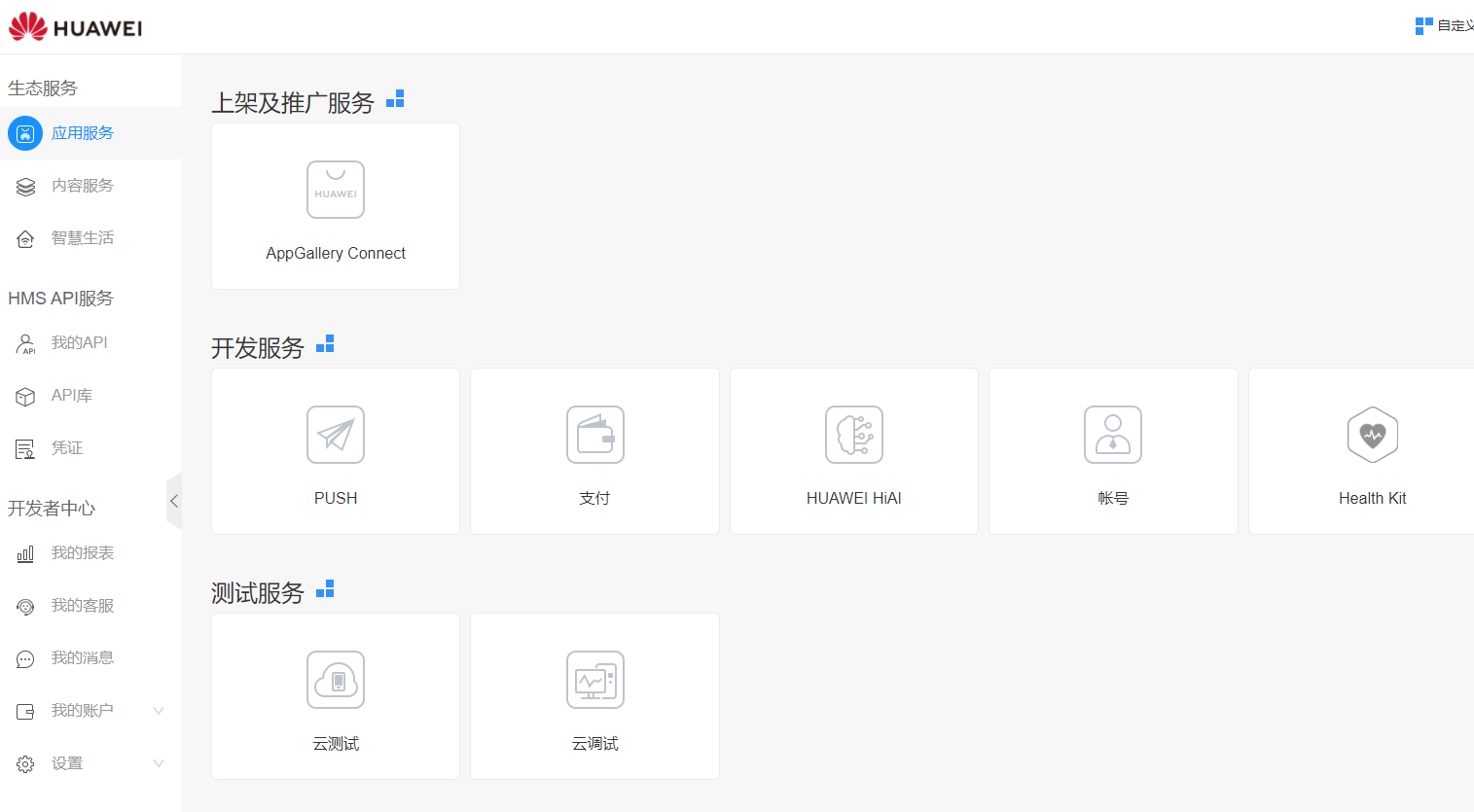
Task: Click the 帐号 account person icon
Action: tap(1113, 435)
